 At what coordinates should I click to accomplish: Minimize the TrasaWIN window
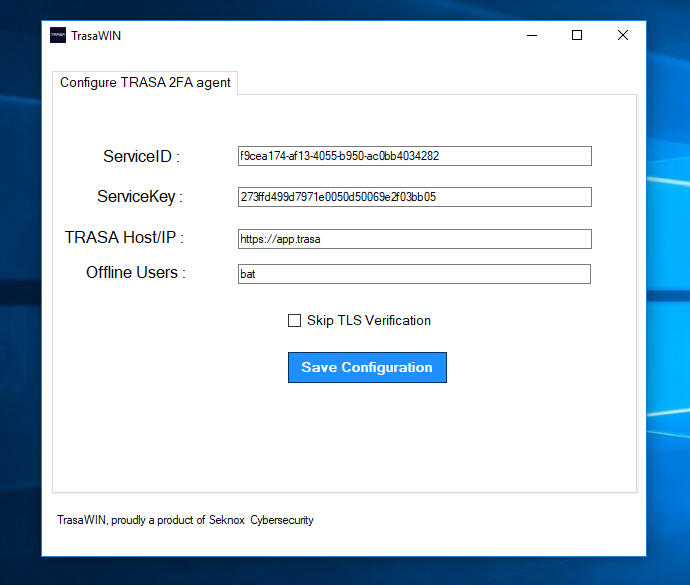532,35
